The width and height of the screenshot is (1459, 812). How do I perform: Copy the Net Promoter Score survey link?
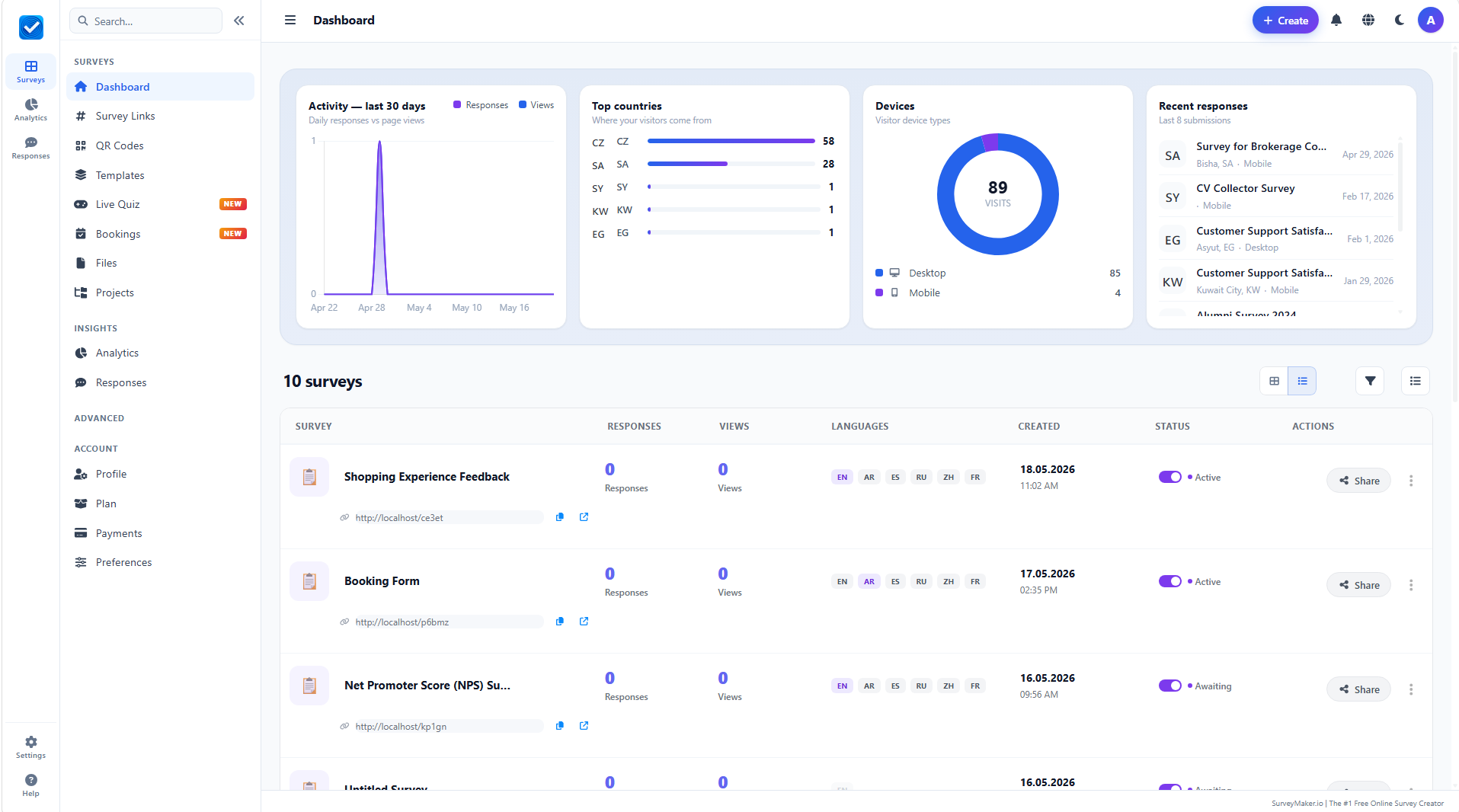(560, 726)
